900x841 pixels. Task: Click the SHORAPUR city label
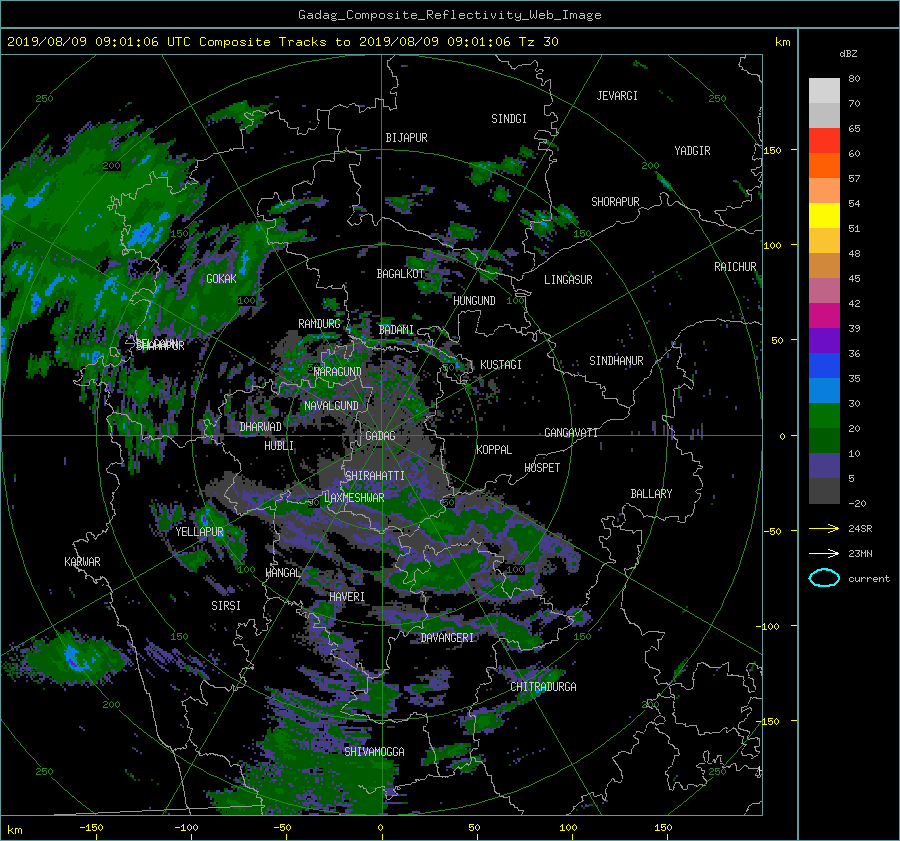coord(615,202)
